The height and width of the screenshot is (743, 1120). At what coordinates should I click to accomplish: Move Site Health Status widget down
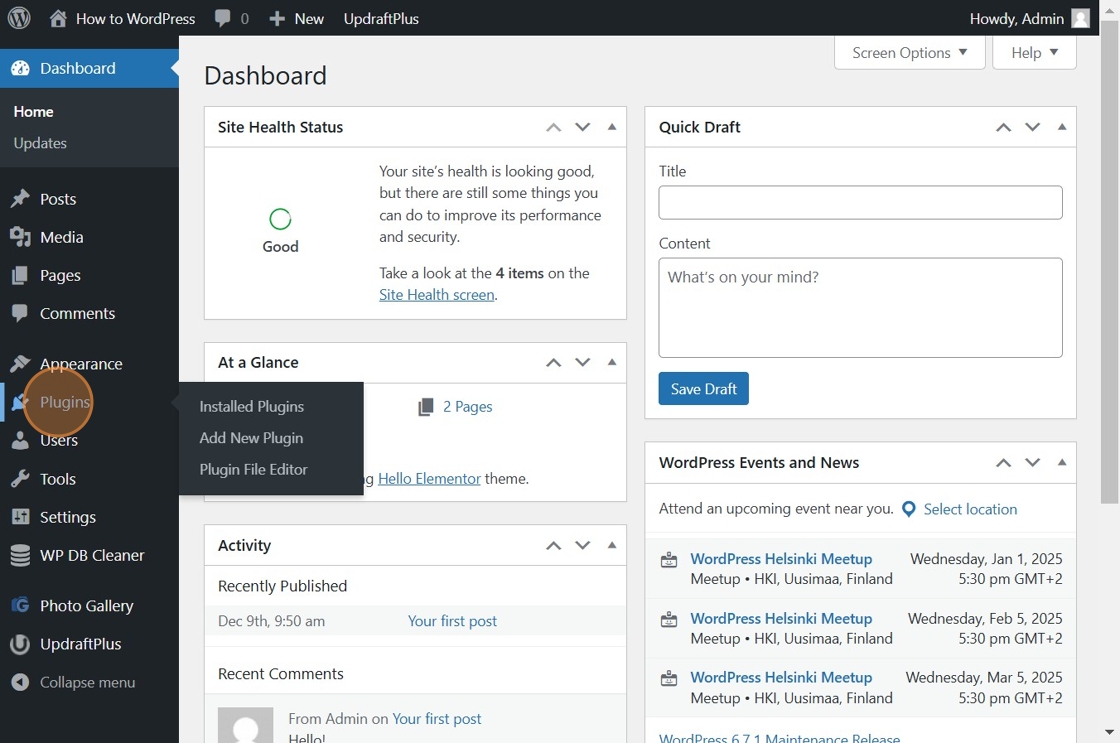point(583,127)
